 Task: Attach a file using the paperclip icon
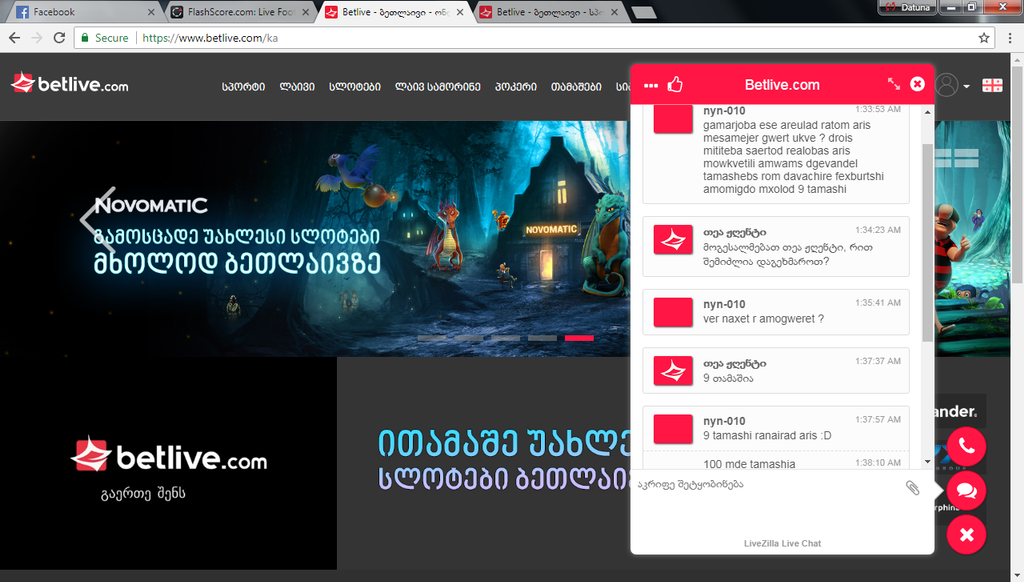point(912,489)
